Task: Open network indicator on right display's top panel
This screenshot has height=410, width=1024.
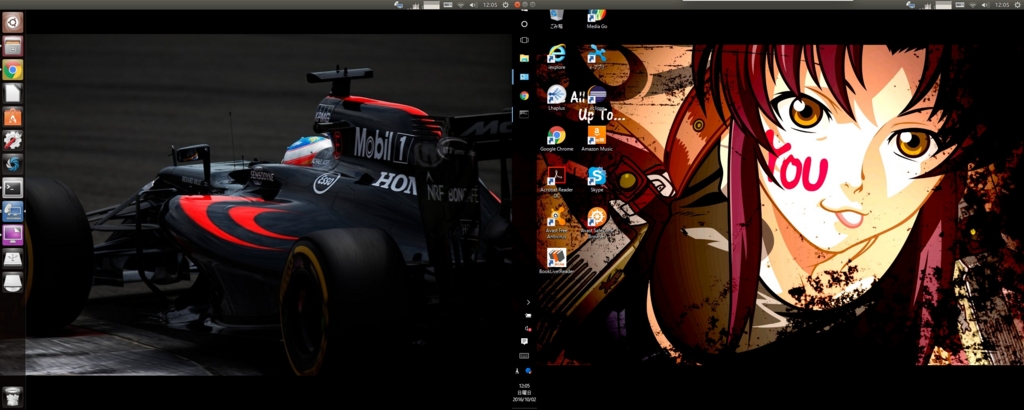Action: coord(972,5)
